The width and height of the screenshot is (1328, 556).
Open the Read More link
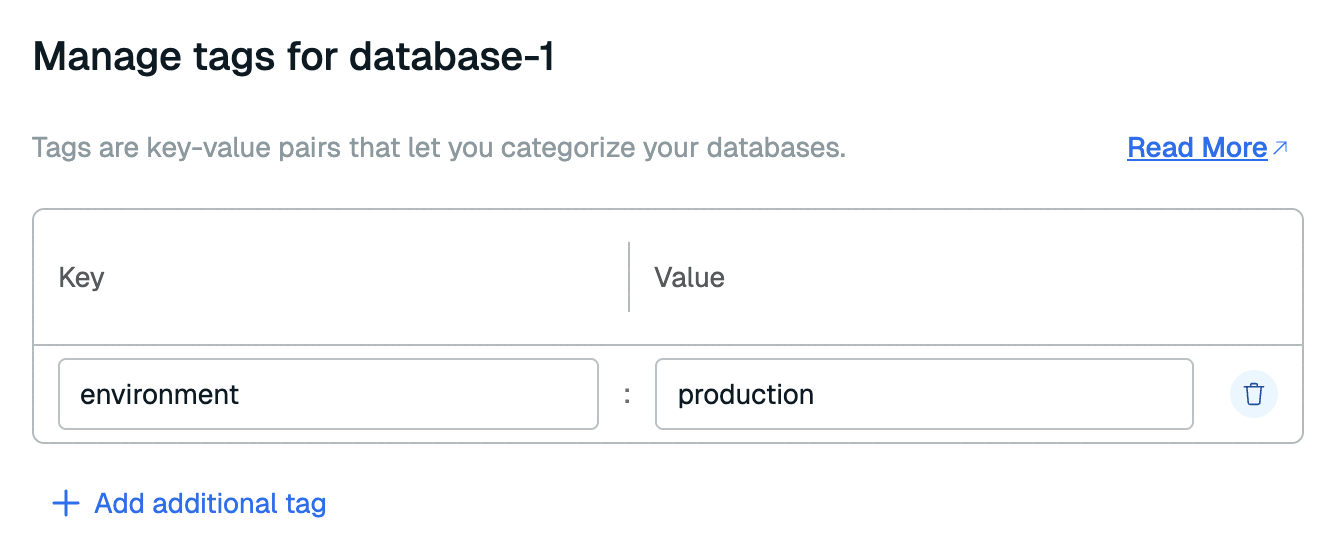click(1196, 148)
